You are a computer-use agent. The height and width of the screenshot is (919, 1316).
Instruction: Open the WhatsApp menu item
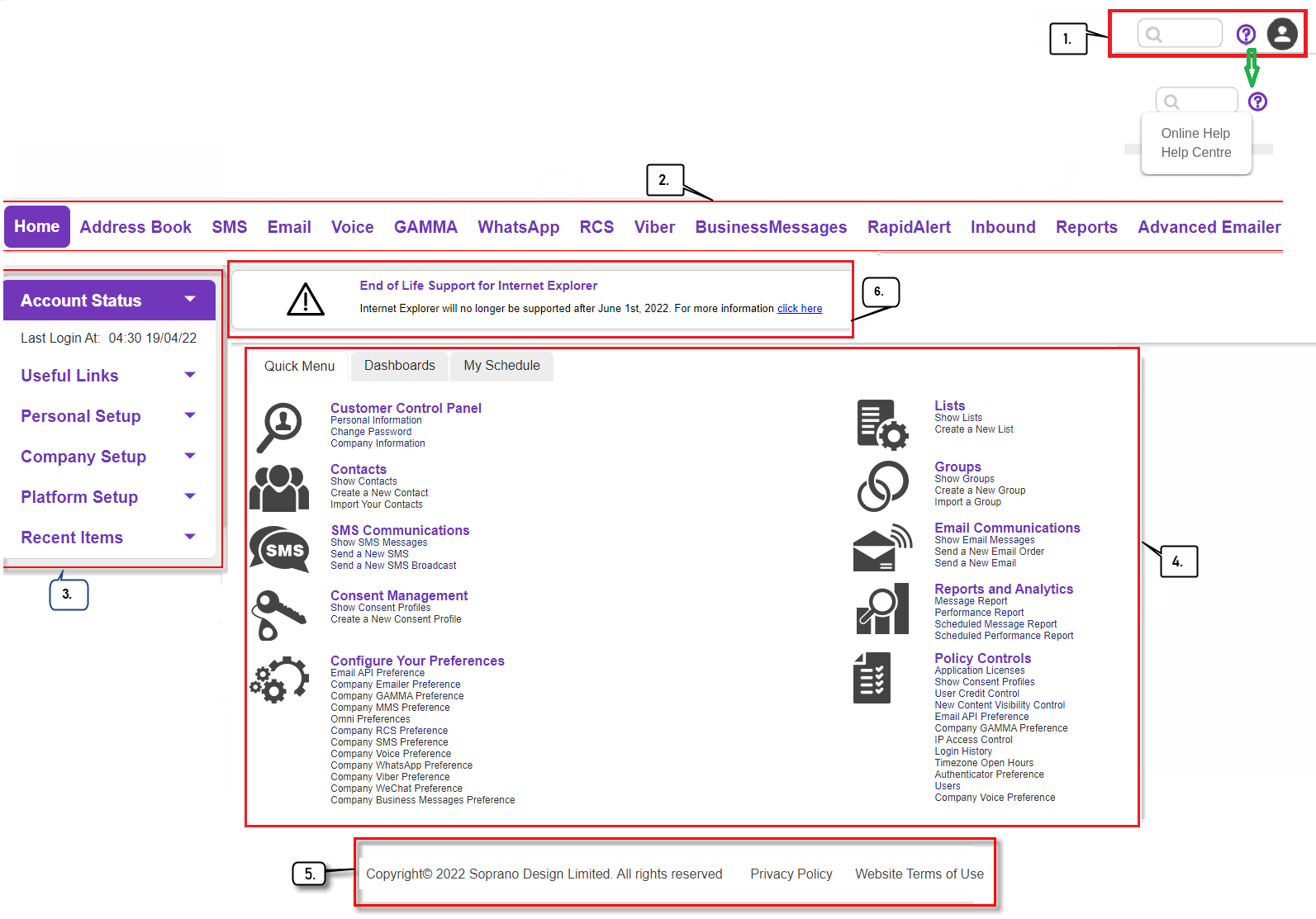tap(518, 227)
